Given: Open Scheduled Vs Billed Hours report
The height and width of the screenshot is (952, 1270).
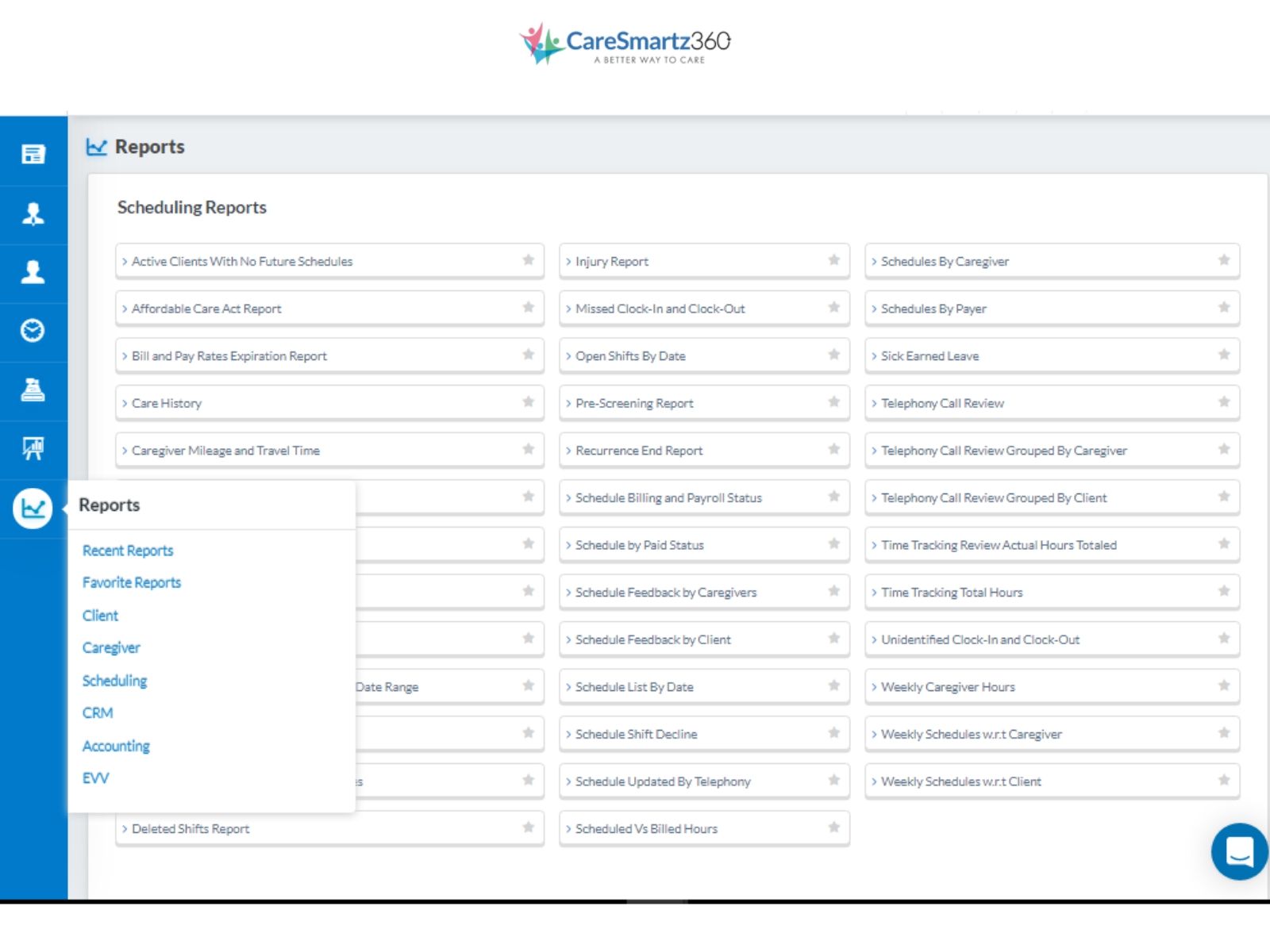Looking at the screenshot, I should 704,828.
